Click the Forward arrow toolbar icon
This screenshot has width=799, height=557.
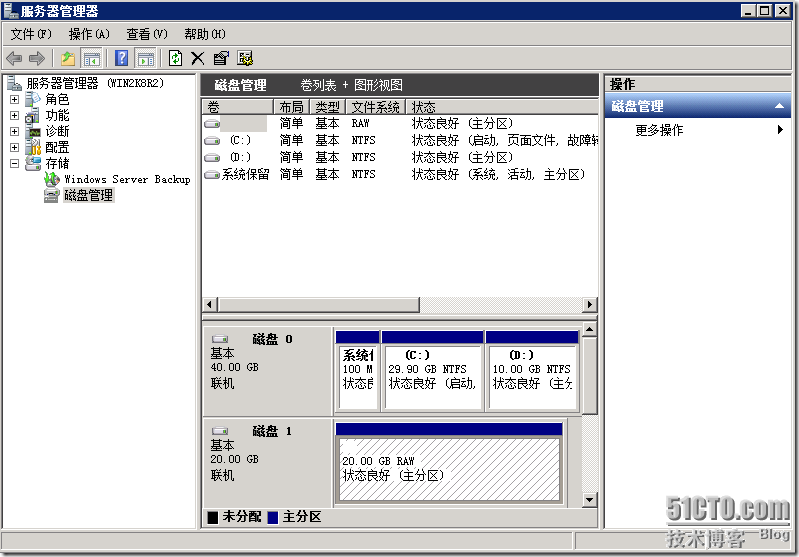[x=37, y=59]
